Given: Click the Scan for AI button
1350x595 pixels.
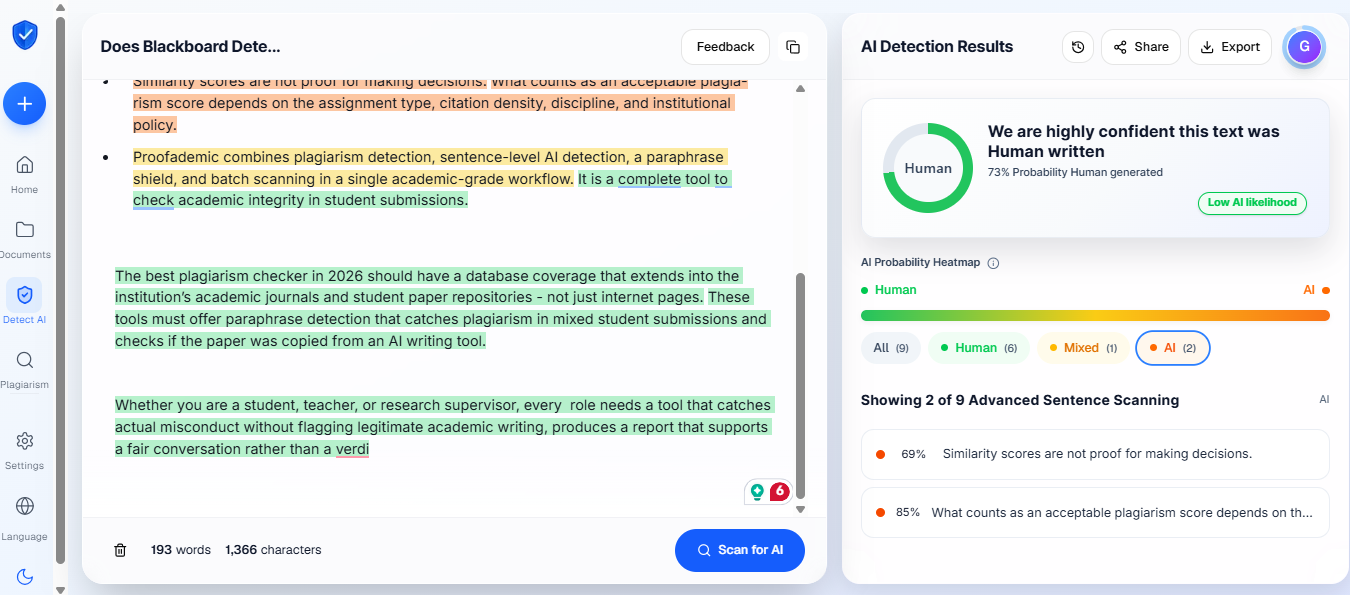Looking at the screenshot, I should click(x=740, y=550).
